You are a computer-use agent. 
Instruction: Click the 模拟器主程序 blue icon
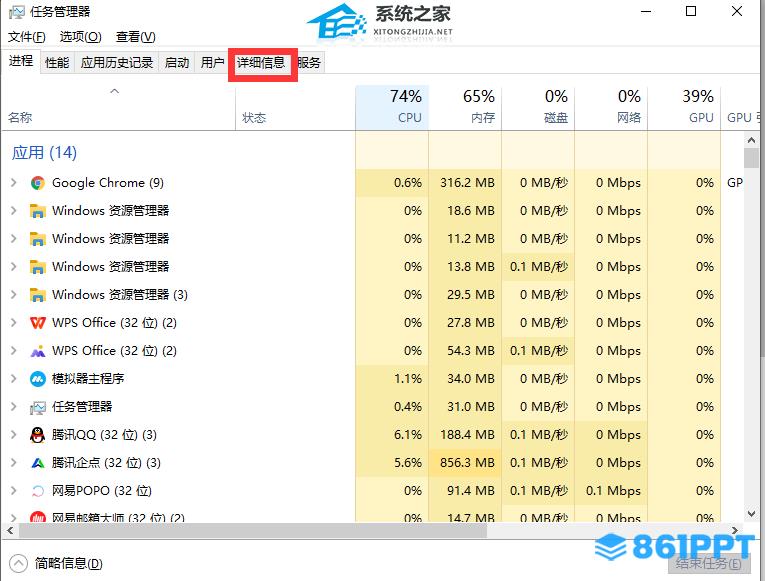[x=38, y=379]
